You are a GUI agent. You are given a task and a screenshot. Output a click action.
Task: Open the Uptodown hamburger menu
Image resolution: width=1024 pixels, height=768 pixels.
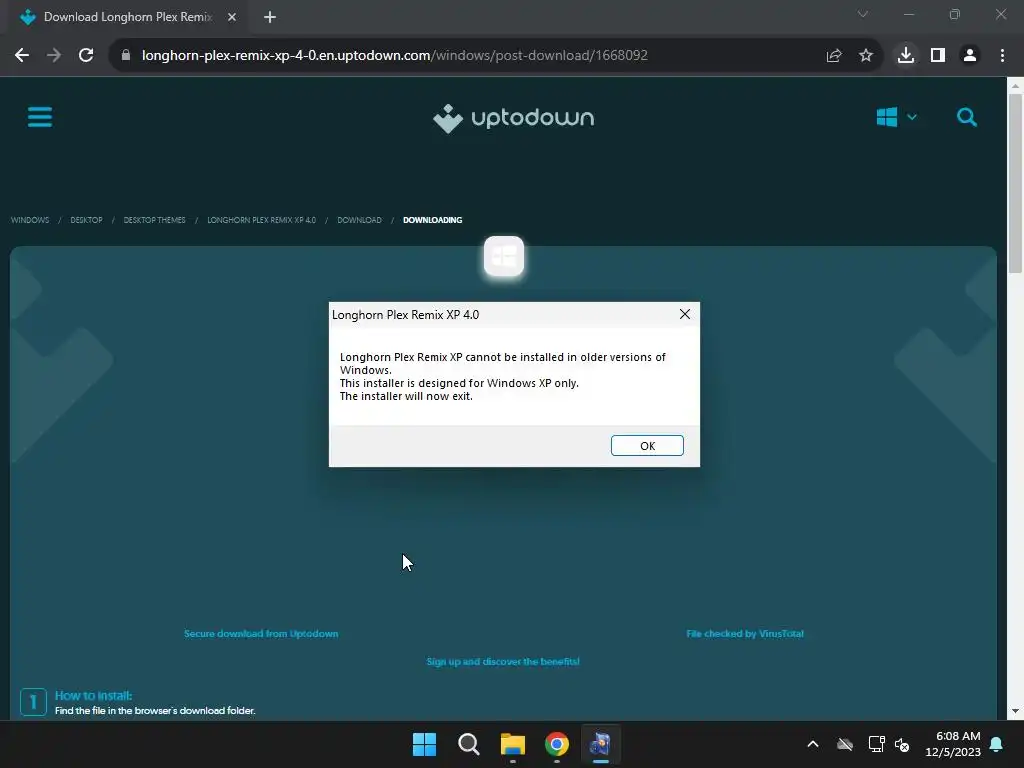[40, 118]
